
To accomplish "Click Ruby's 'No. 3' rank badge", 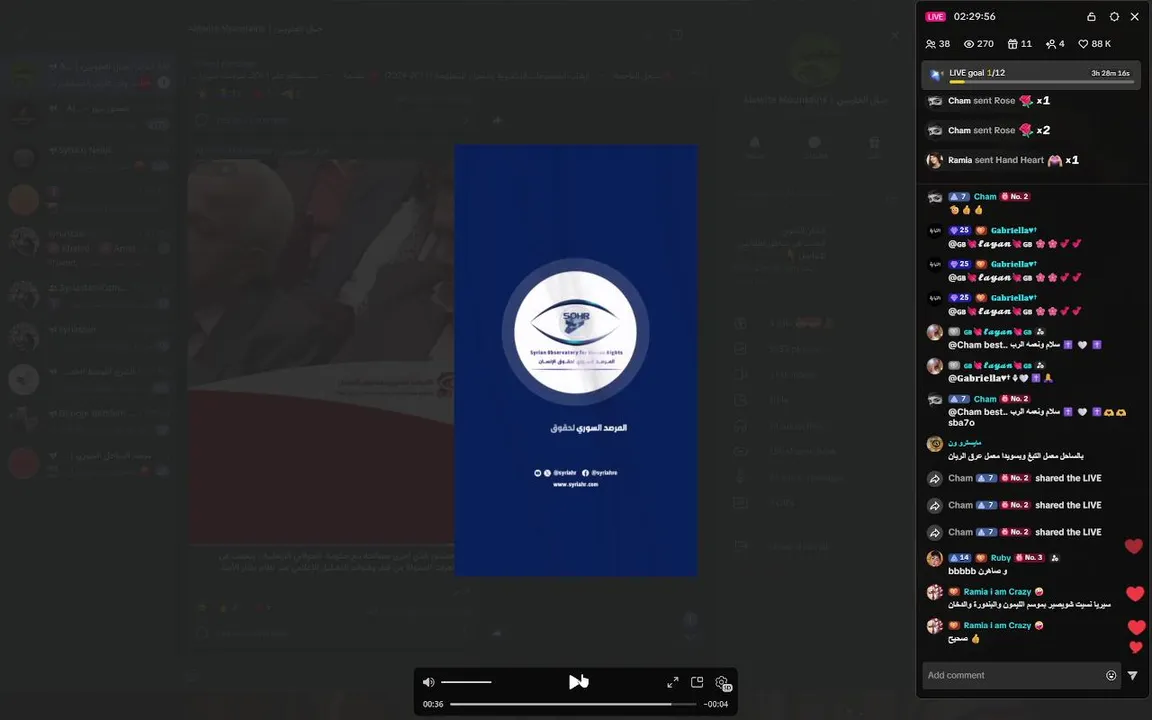I will pyautogui.click(x=1030, y=558).
